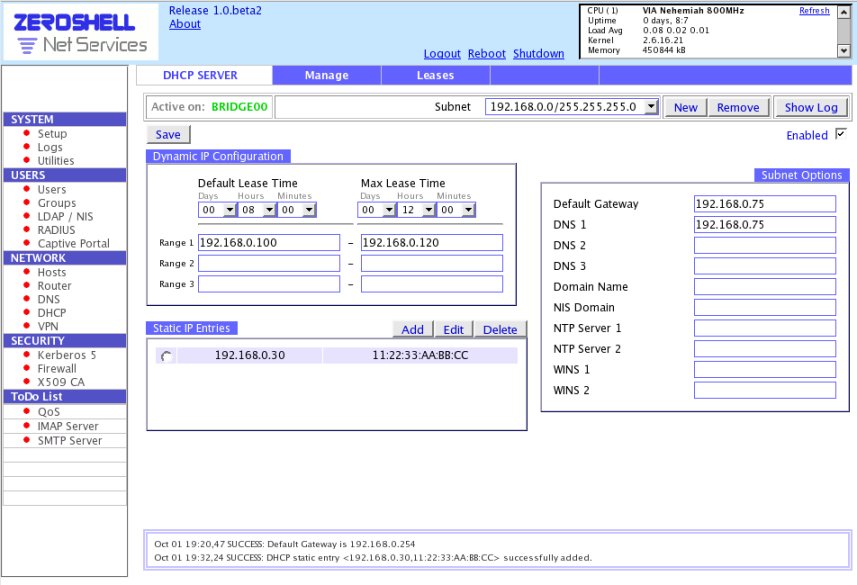The image size is (857, 585).
Task: Click the 192.168.0.30 static entry cell
Action: pos(250,355)
